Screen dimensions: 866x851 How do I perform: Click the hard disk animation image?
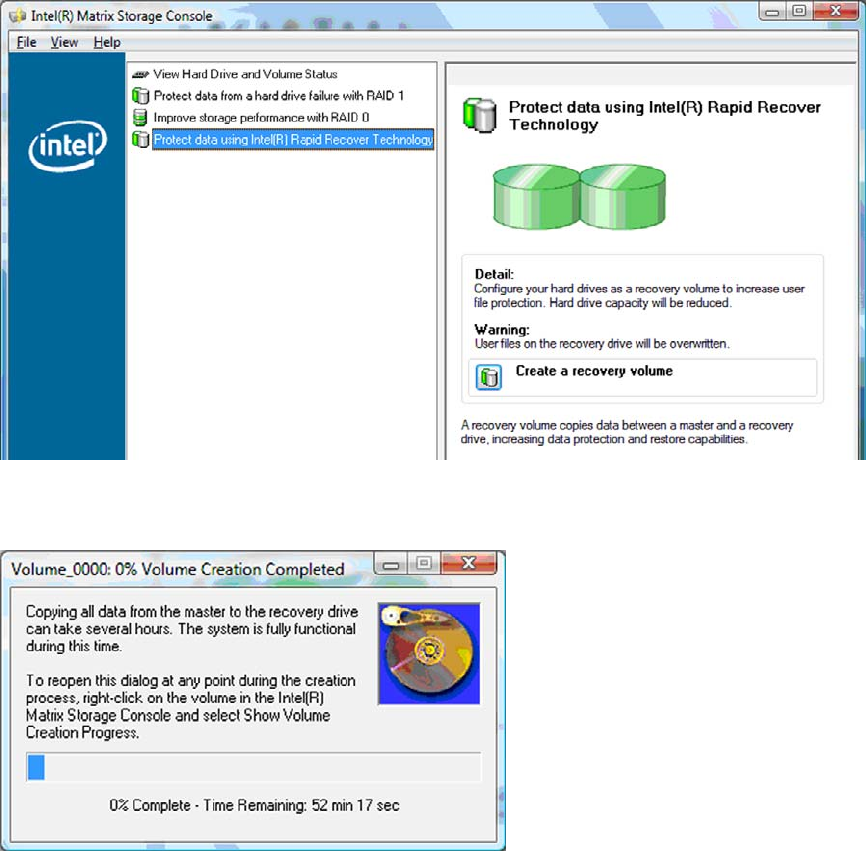tap(429, 653)
